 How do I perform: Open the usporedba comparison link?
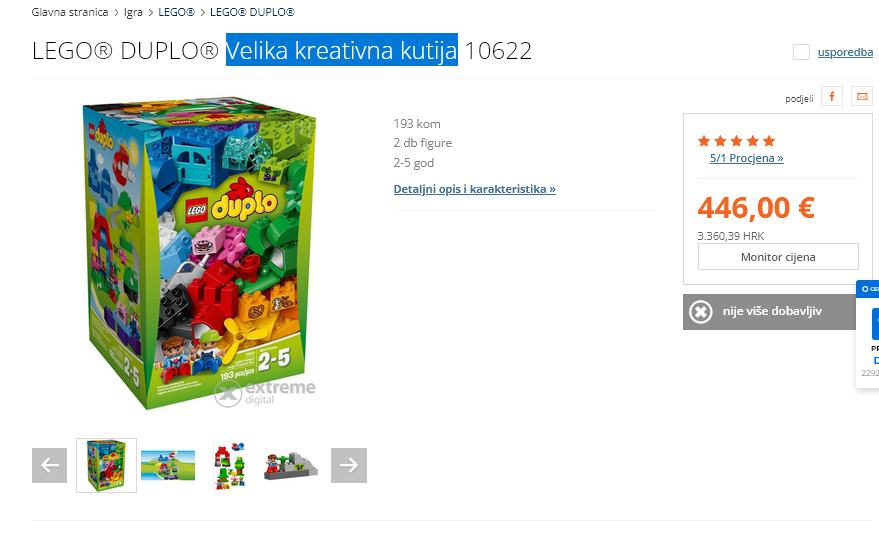(845, 52)
